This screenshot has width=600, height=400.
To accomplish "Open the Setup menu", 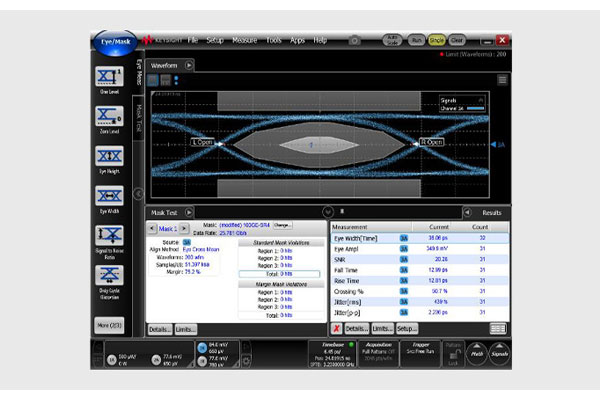I will pyautogui.click(x=215, y=40).
